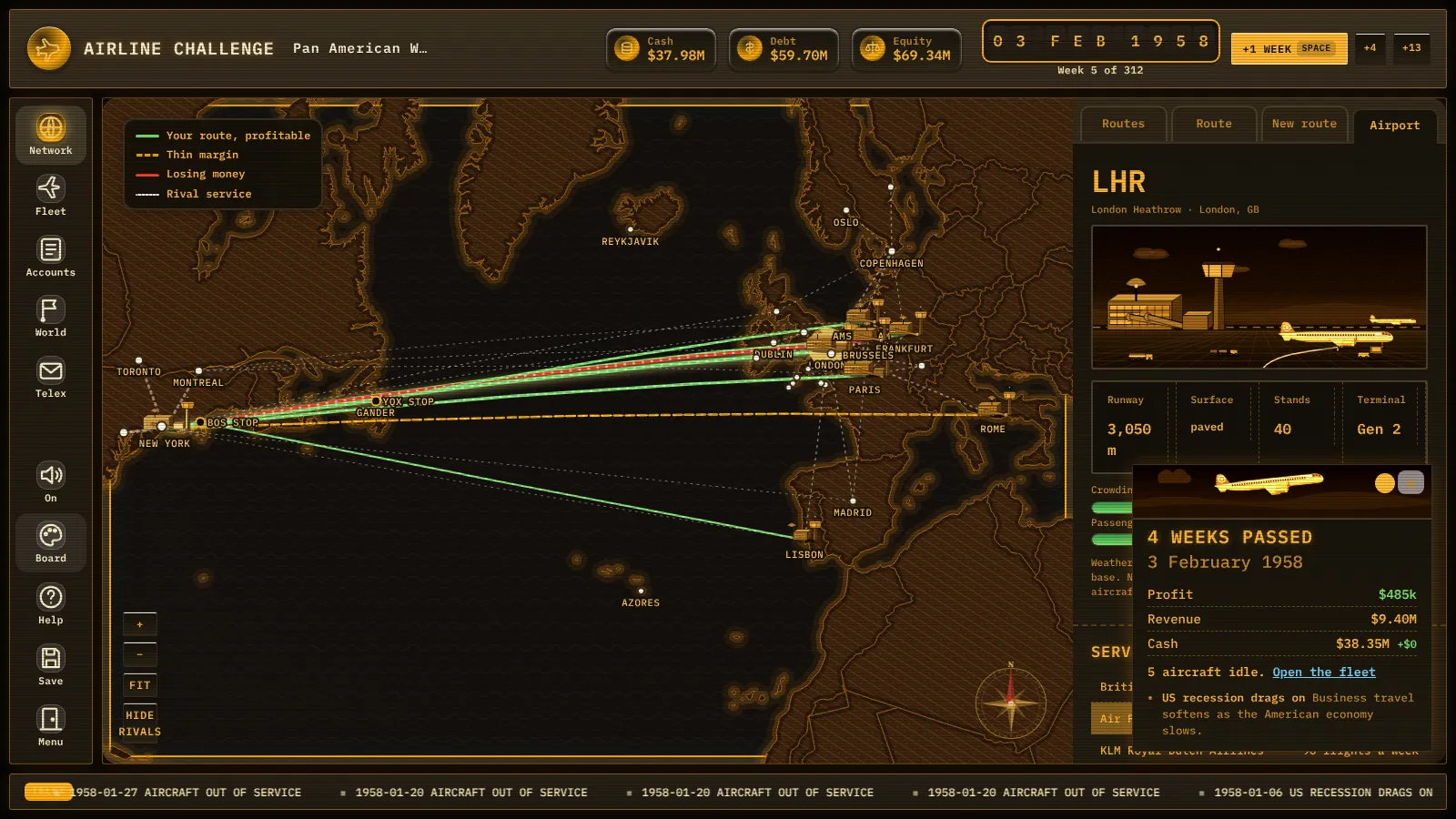Switch to the Routes tab
Image resolution: width=1456 pixels, height=819 pixels.
1123,124
